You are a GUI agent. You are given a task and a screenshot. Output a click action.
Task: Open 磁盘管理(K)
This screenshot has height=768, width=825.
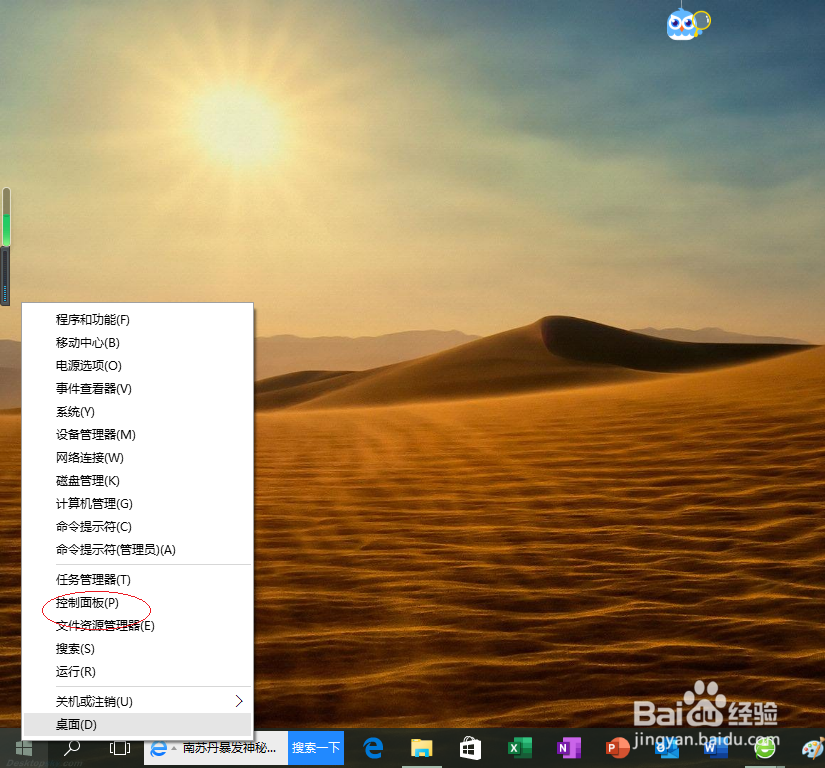pyautogui.click(x=137, y=481)
